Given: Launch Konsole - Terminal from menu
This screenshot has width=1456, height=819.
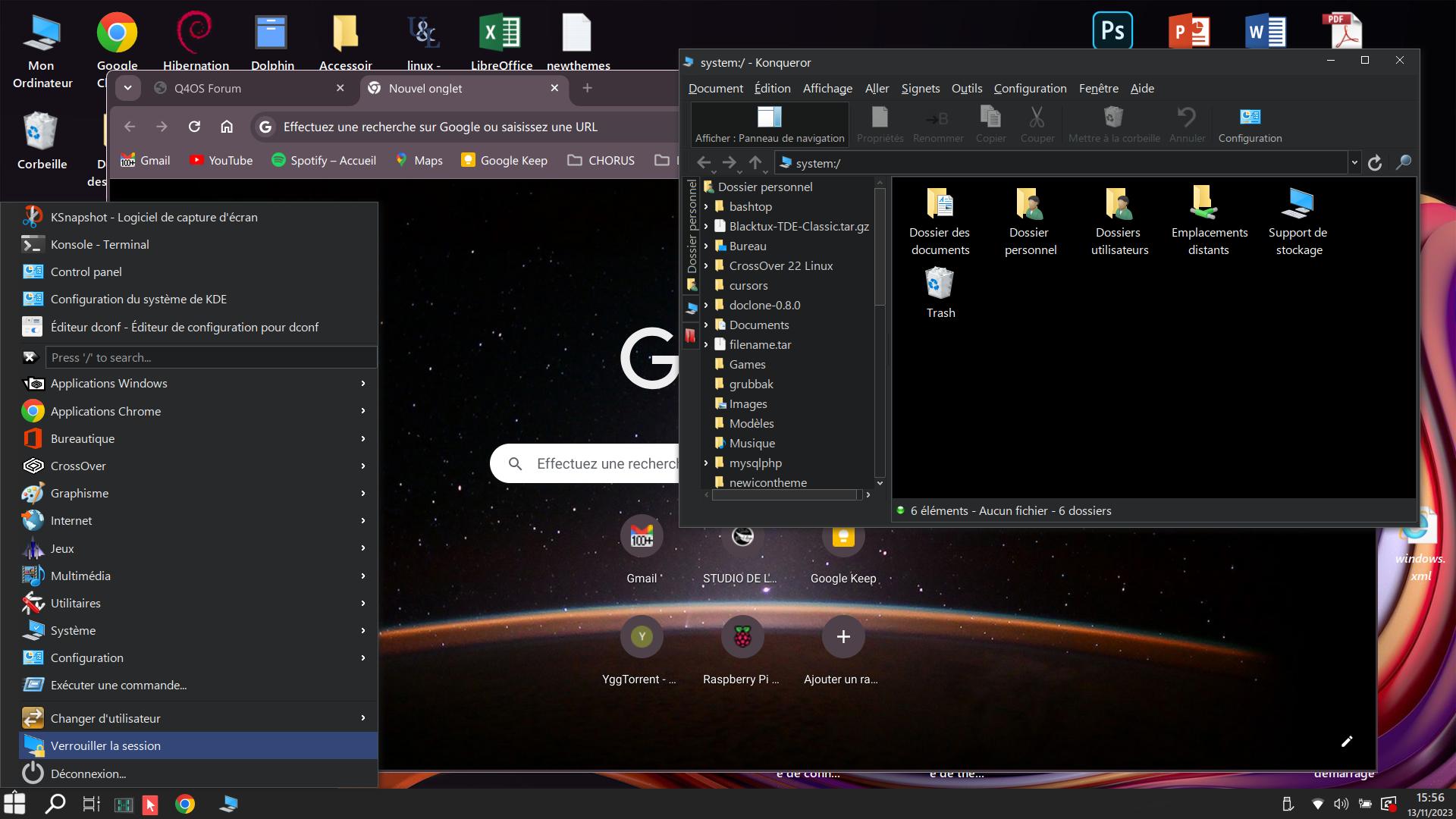Looking at the screenshot, I should (x=198, y=244).
